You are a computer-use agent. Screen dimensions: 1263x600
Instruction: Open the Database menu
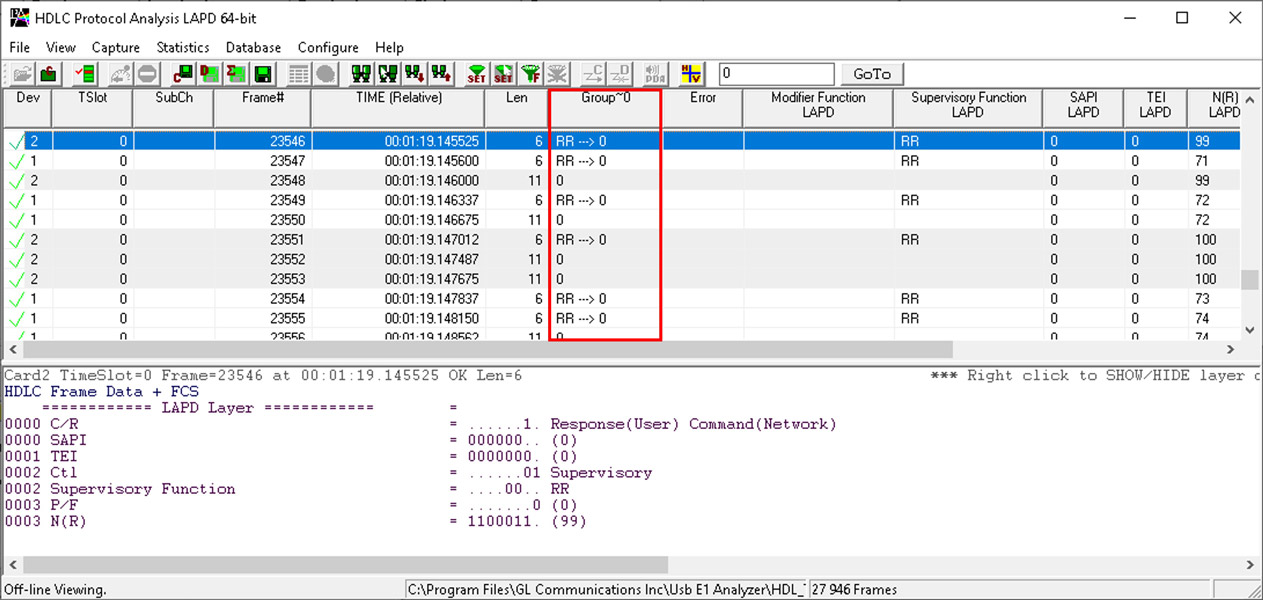(254, 47)
